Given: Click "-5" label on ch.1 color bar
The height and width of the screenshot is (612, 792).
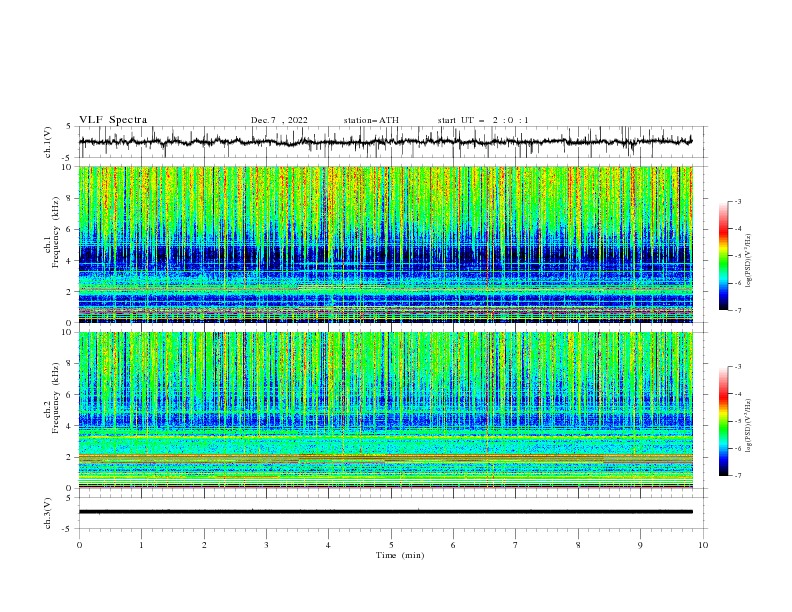Looking at the screenshot, I should 738,256.
